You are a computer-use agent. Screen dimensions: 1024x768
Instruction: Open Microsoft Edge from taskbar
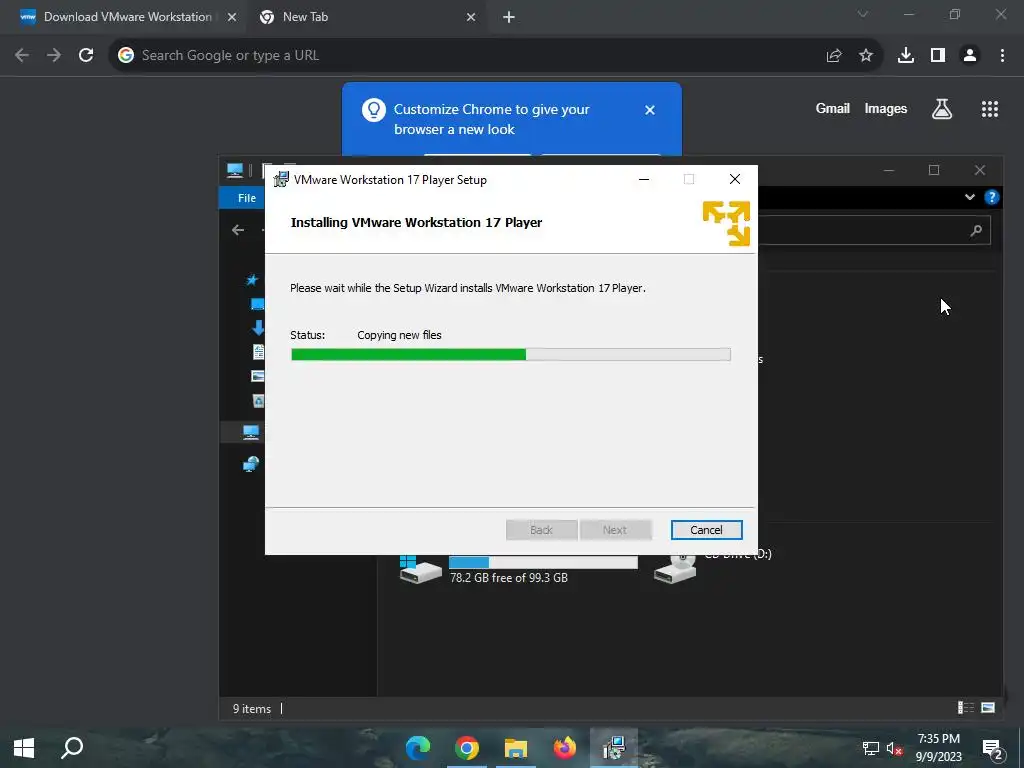point(418,748)
